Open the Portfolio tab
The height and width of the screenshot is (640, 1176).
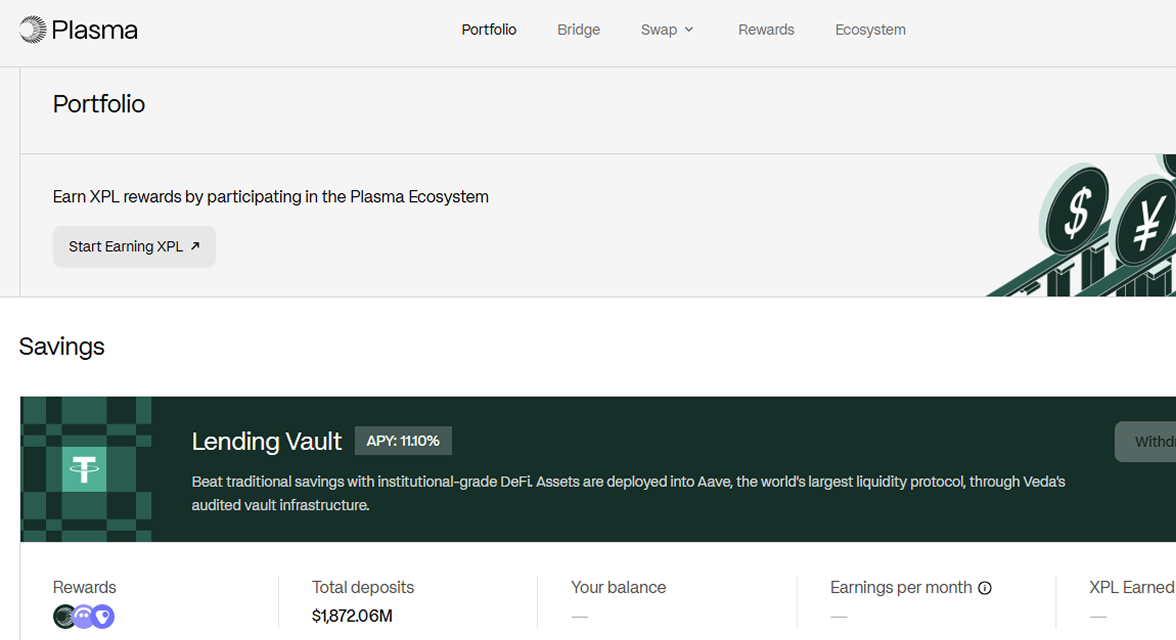(489, 30)
